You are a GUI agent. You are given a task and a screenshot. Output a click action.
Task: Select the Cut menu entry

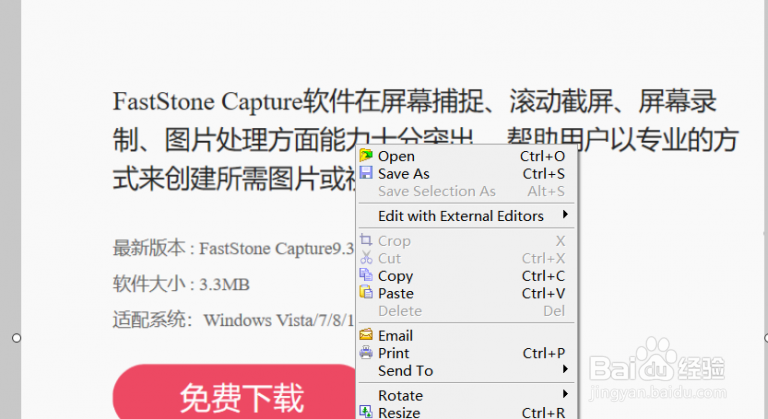click(x=466, y=258)
